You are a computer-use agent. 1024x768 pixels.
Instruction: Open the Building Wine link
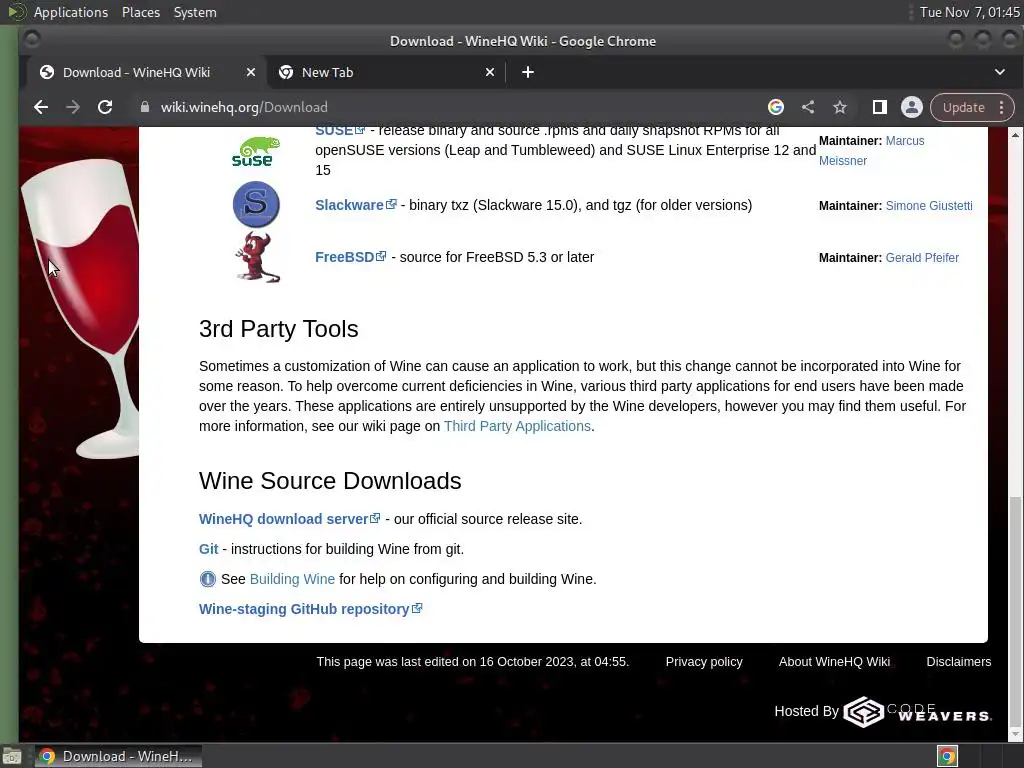click(292, 579)
